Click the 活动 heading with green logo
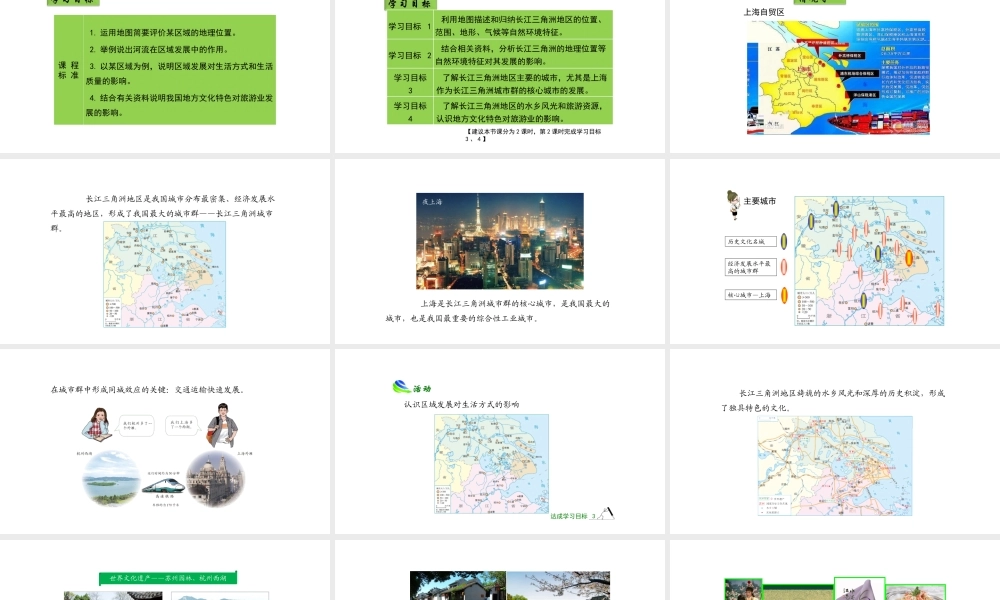1000x600 pixels. 412,387
